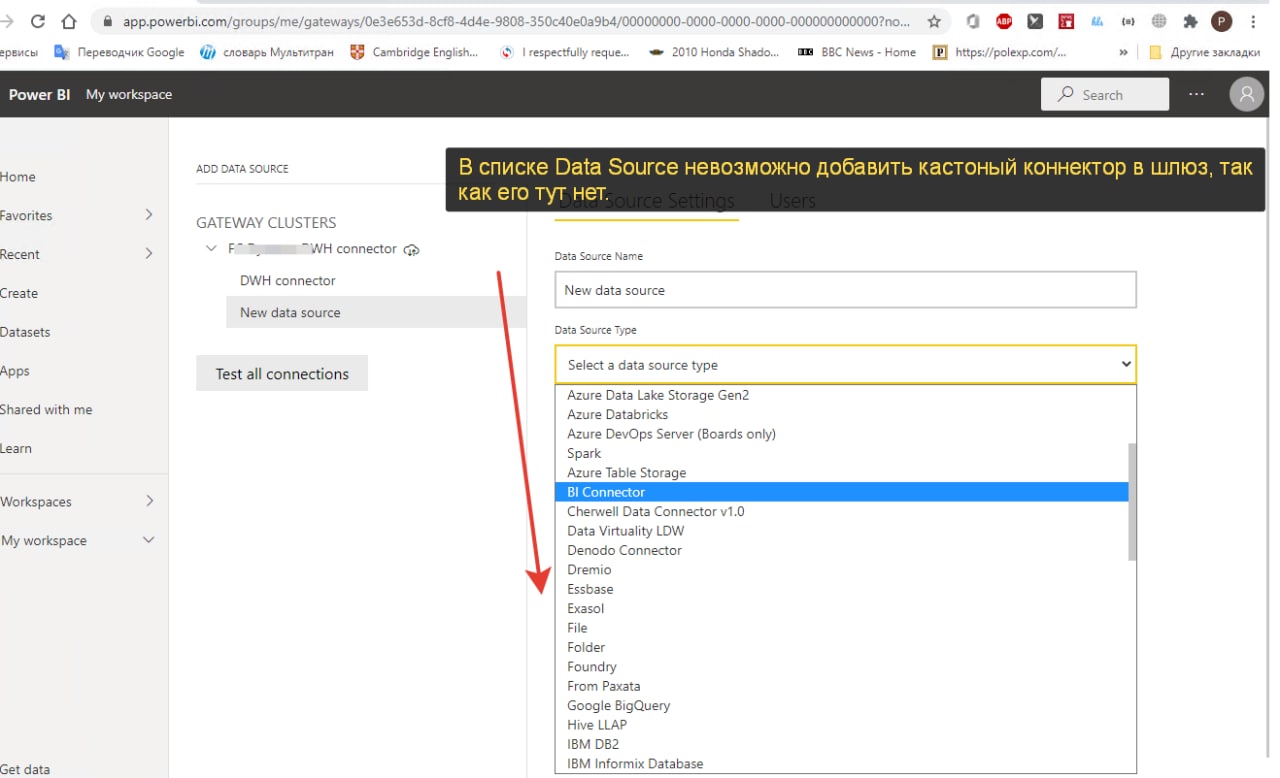
Task: Expand Recent flyout arrow
Action: [x=149, y=254]
